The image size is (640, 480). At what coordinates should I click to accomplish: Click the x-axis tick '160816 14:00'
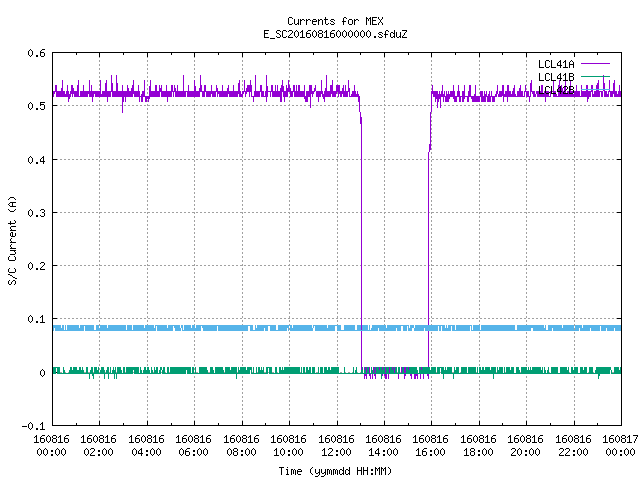point(383,446)
